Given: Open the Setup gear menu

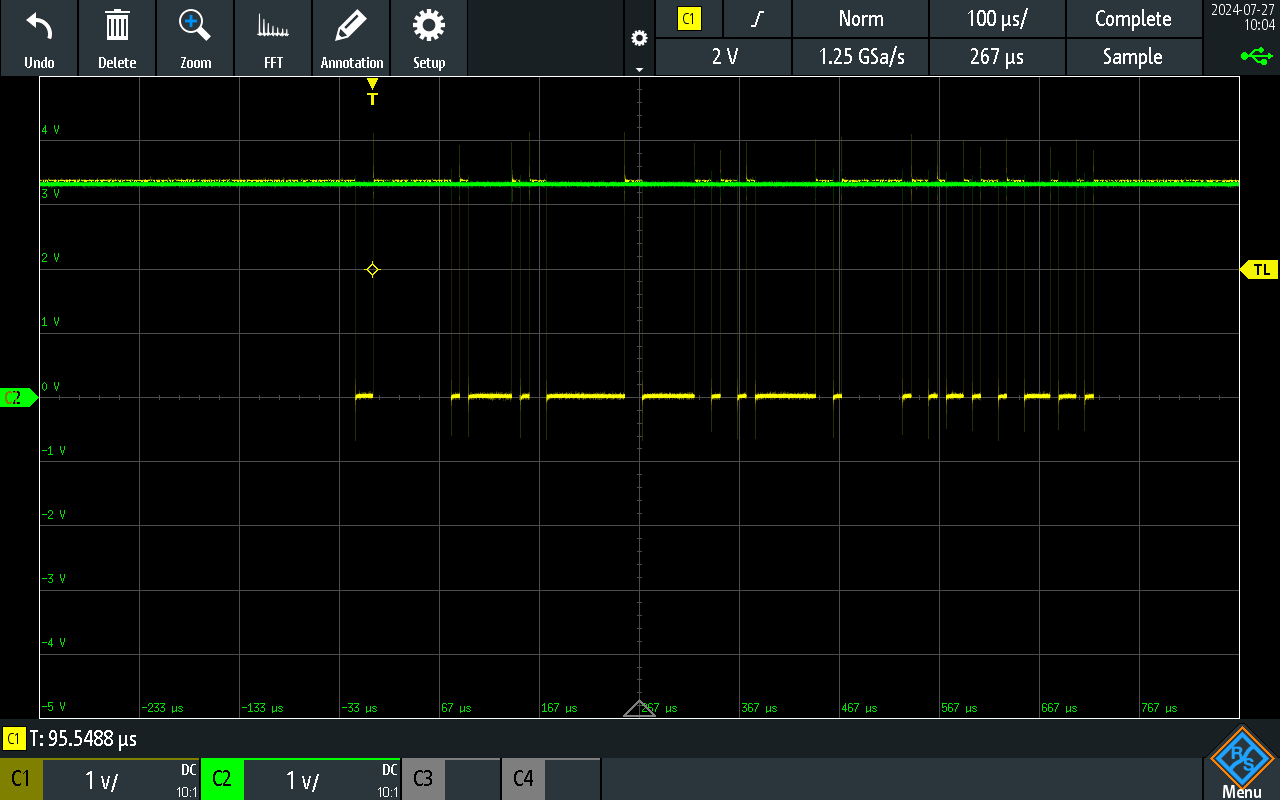Looking at the screenshot, I should pyautogui.click(x=429, y=26).
